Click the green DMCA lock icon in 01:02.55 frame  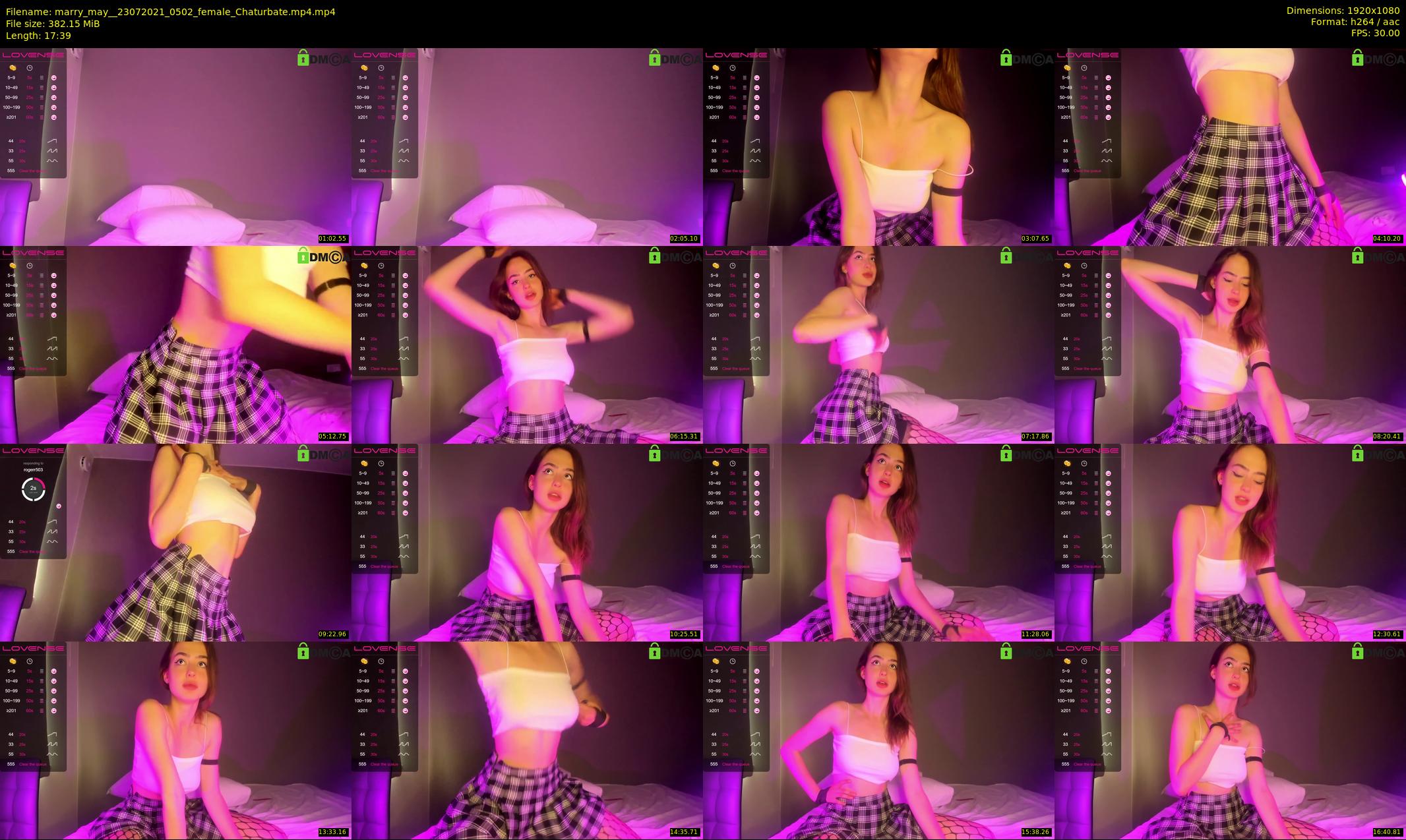303,59
